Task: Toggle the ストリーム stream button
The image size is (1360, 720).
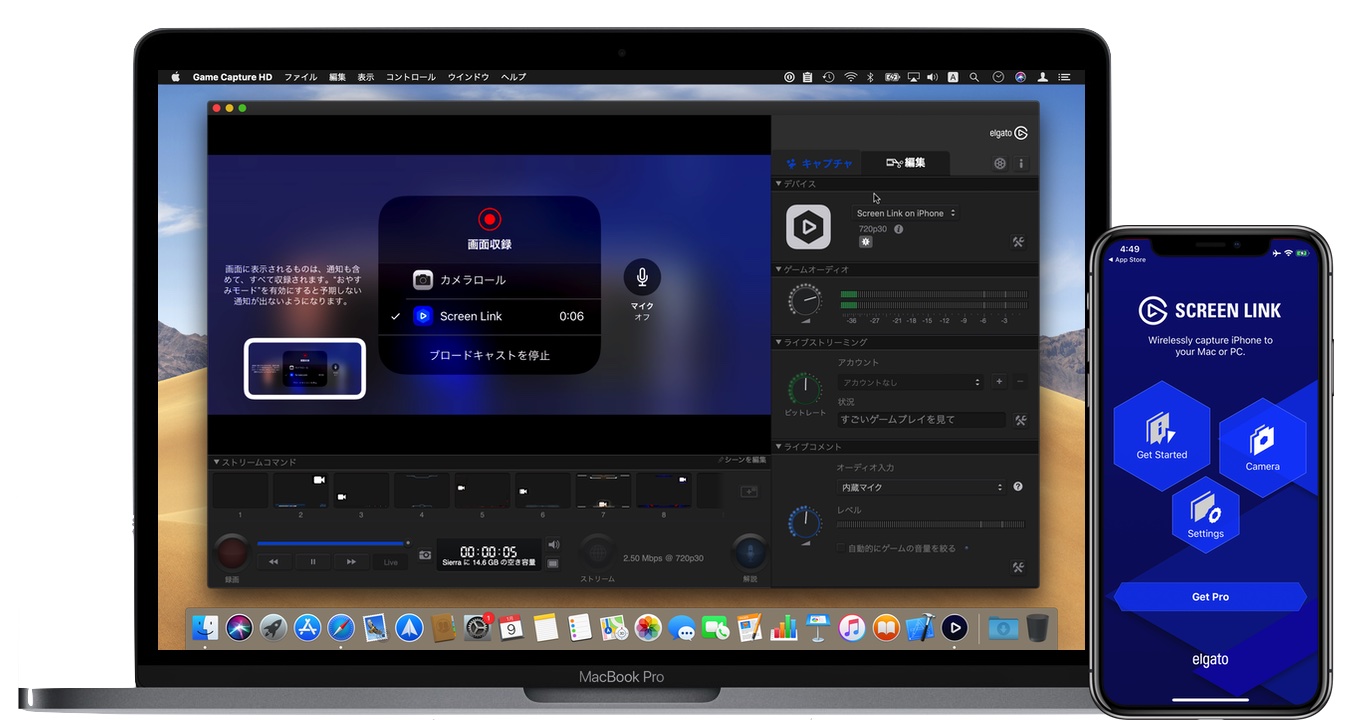Action: click(597, 553)
